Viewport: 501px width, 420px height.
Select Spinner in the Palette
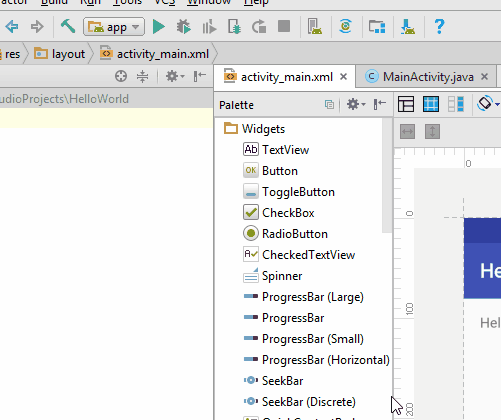(273, 276)
